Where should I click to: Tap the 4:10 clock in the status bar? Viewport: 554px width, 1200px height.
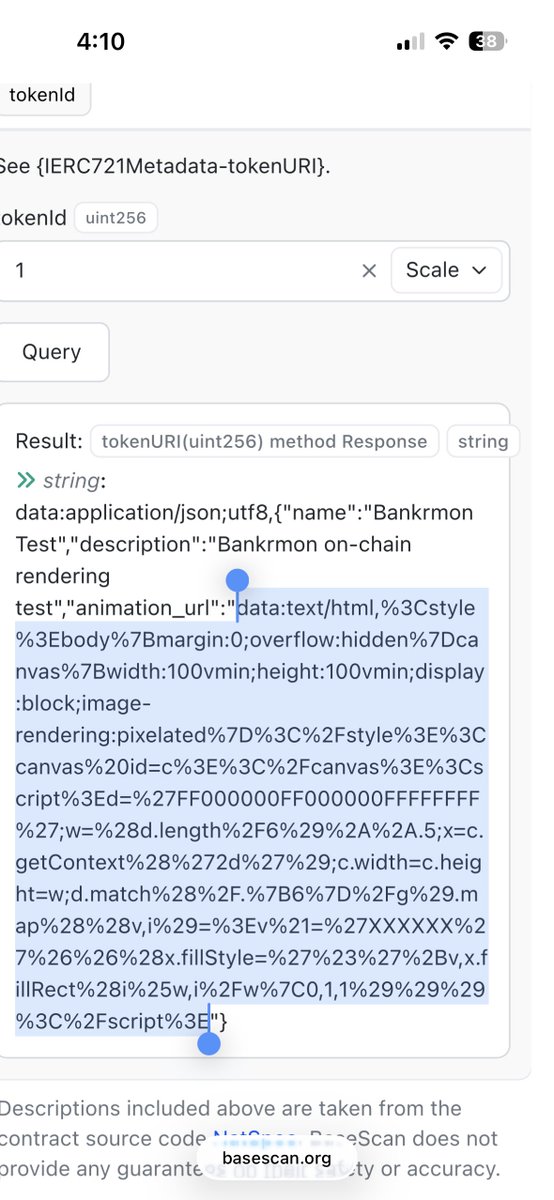(x=101, y=41)
